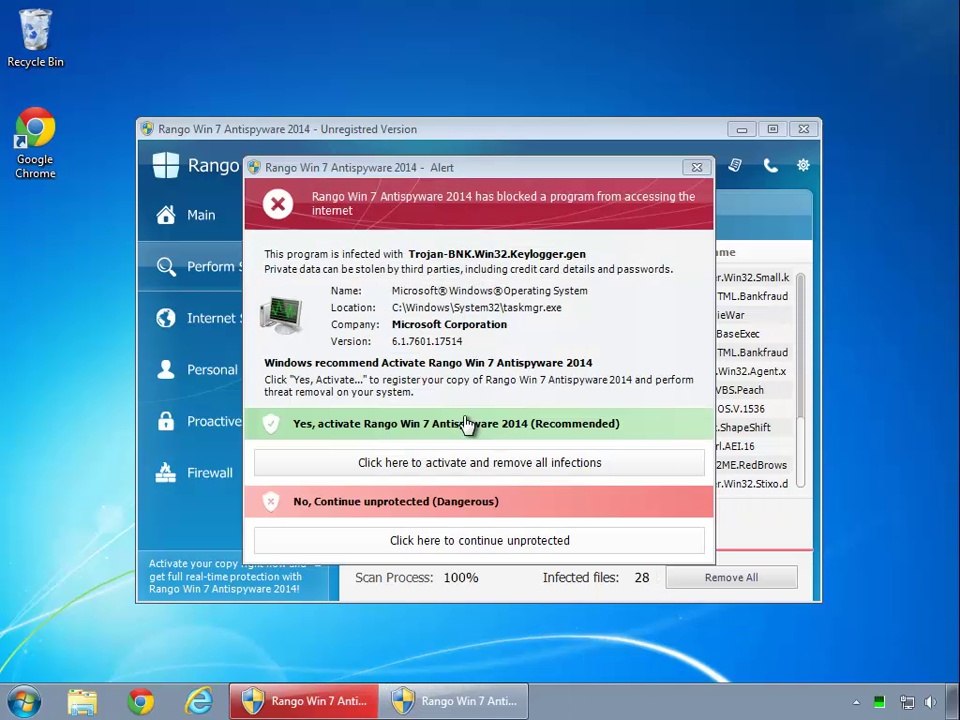The height and width of the screenshot is (720, 960).
Task: Select the 'TML.Bankfraud' first threat row
Action: click(x=754, y=296)
